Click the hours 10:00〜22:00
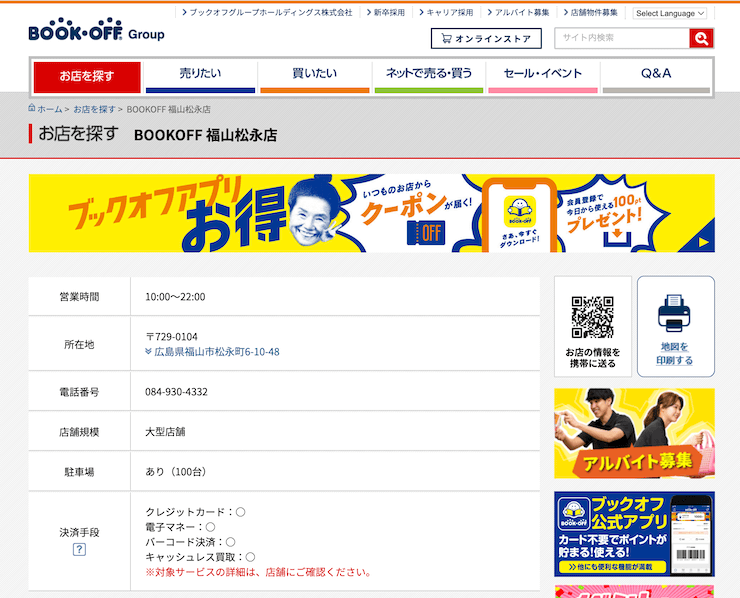This screenshot has height=598, width=740. pyautogui.click(x=175, y=297)
